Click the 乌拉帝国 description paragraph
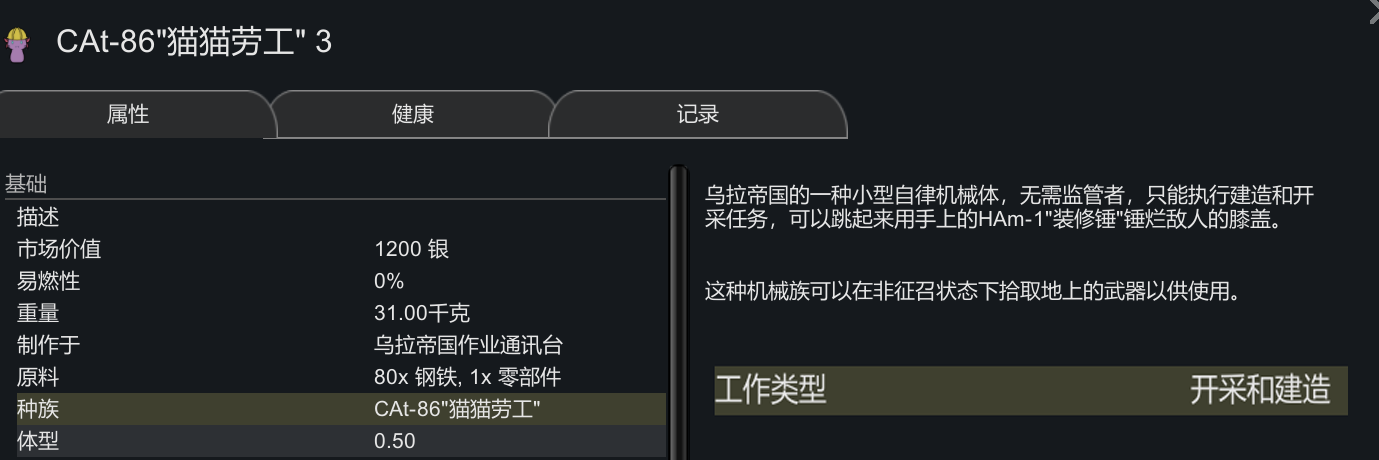 pos(1008,207)
